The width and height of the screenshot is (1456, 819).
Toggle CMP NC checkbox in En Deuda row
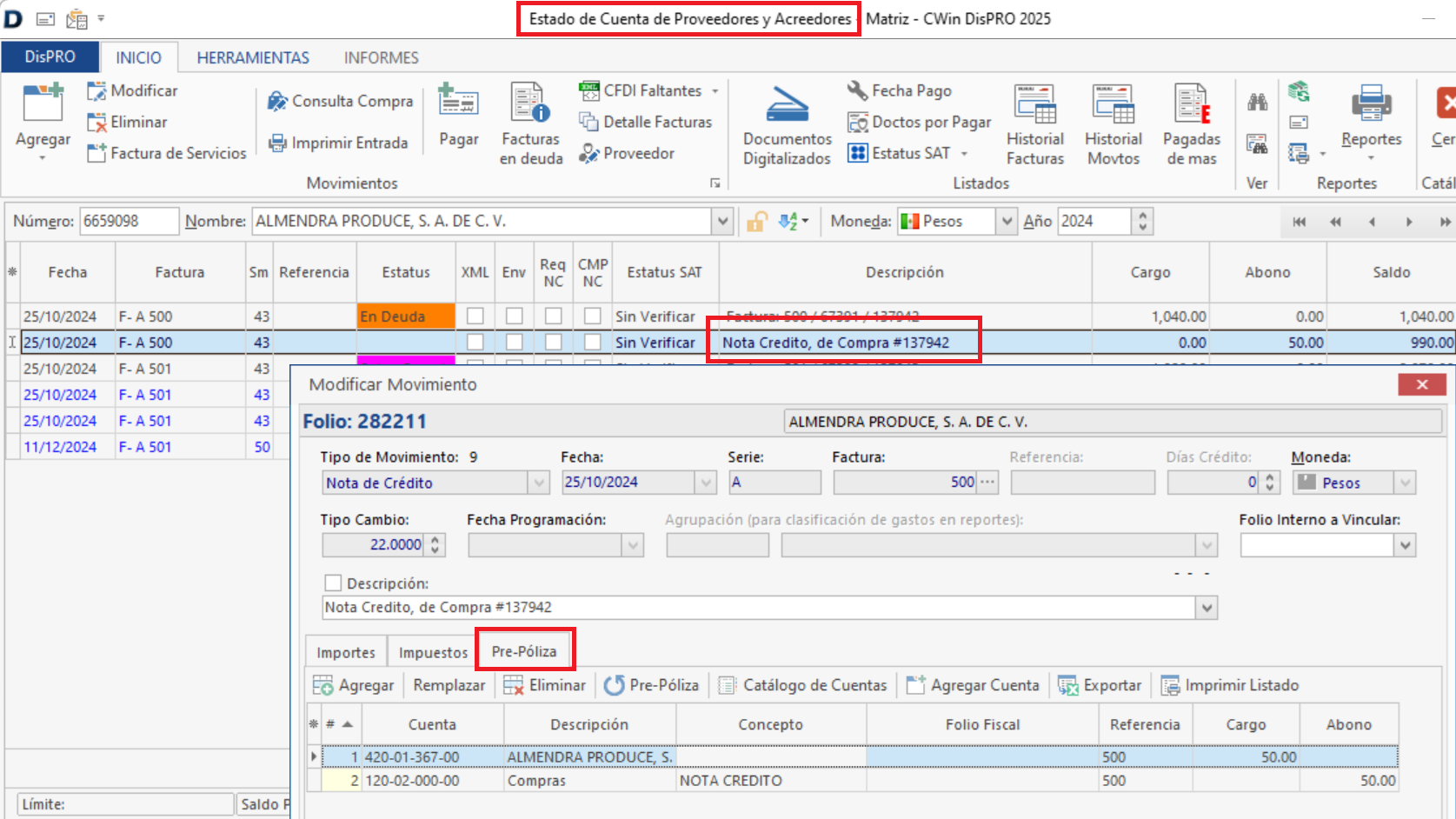[593, 316]
